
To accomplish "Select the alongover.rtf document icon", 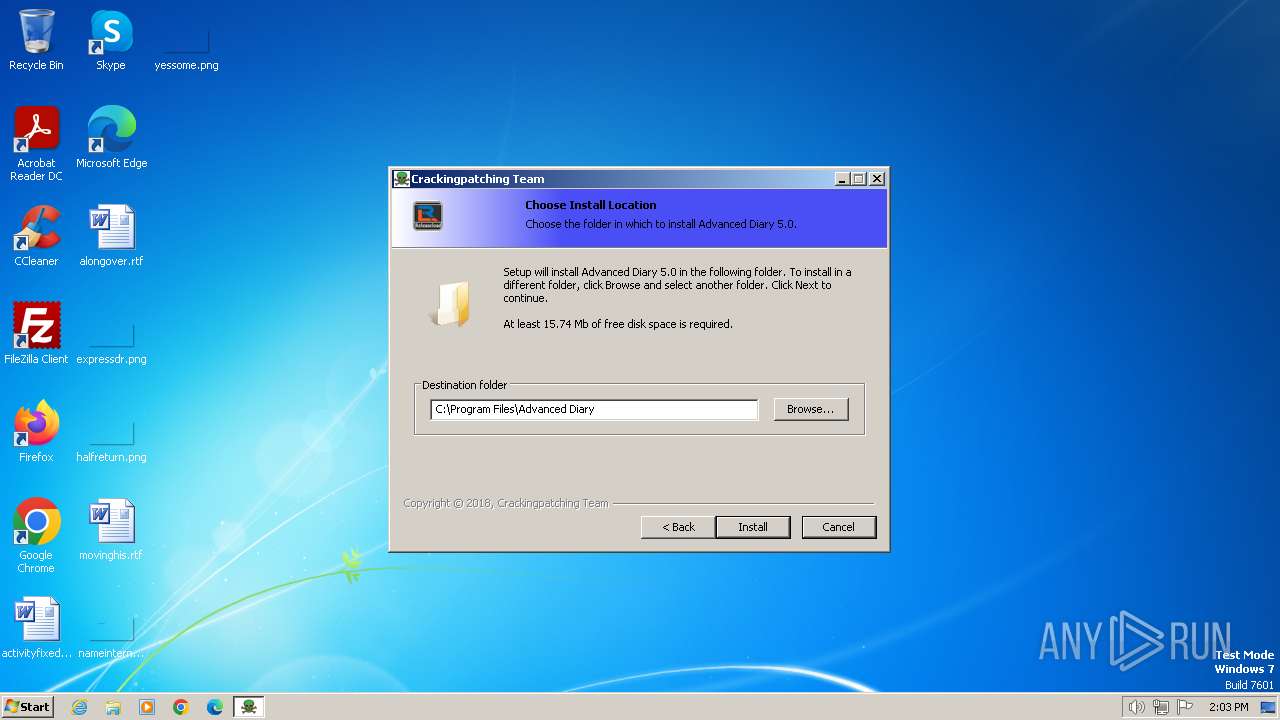I will [111, 236].
